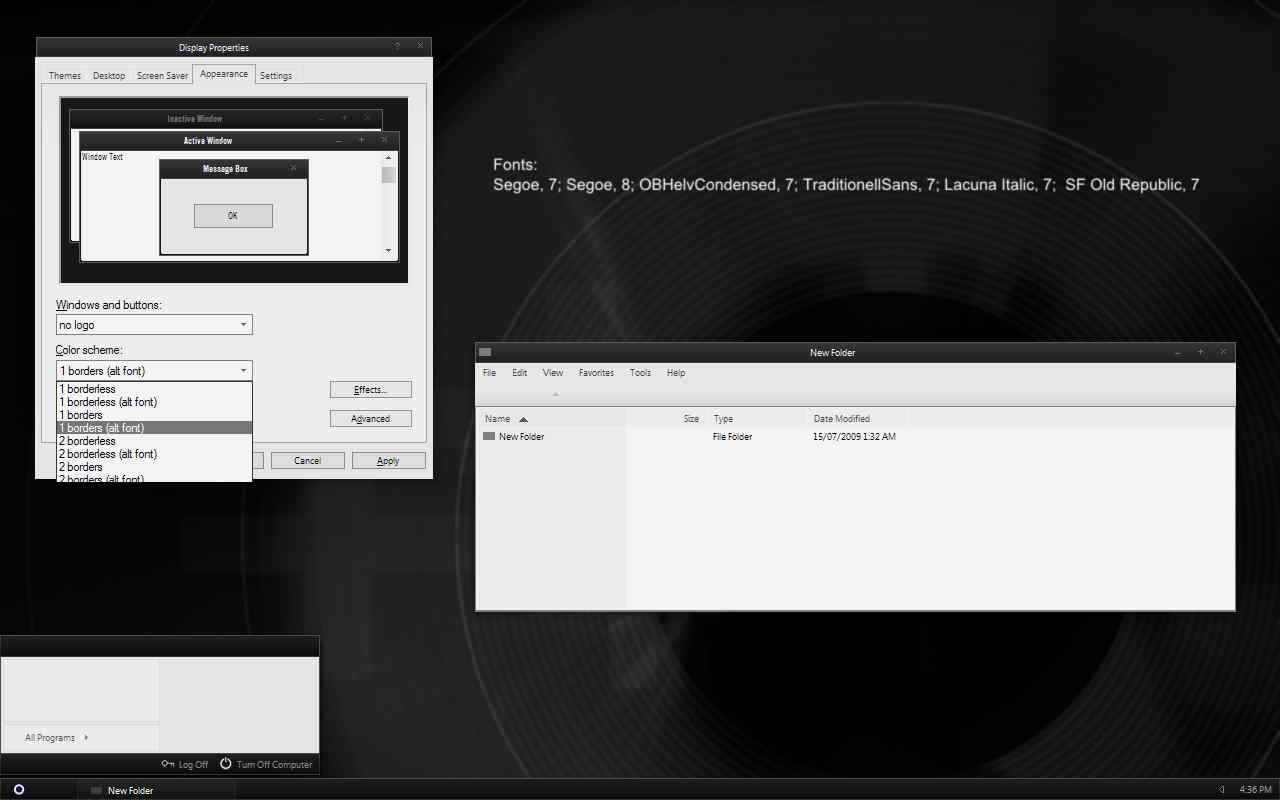The width and height of the screenshot is (1280, 800).
Task: Pick the 2 borderless (alt font) scheme
Action: click(x=154, y=454)
